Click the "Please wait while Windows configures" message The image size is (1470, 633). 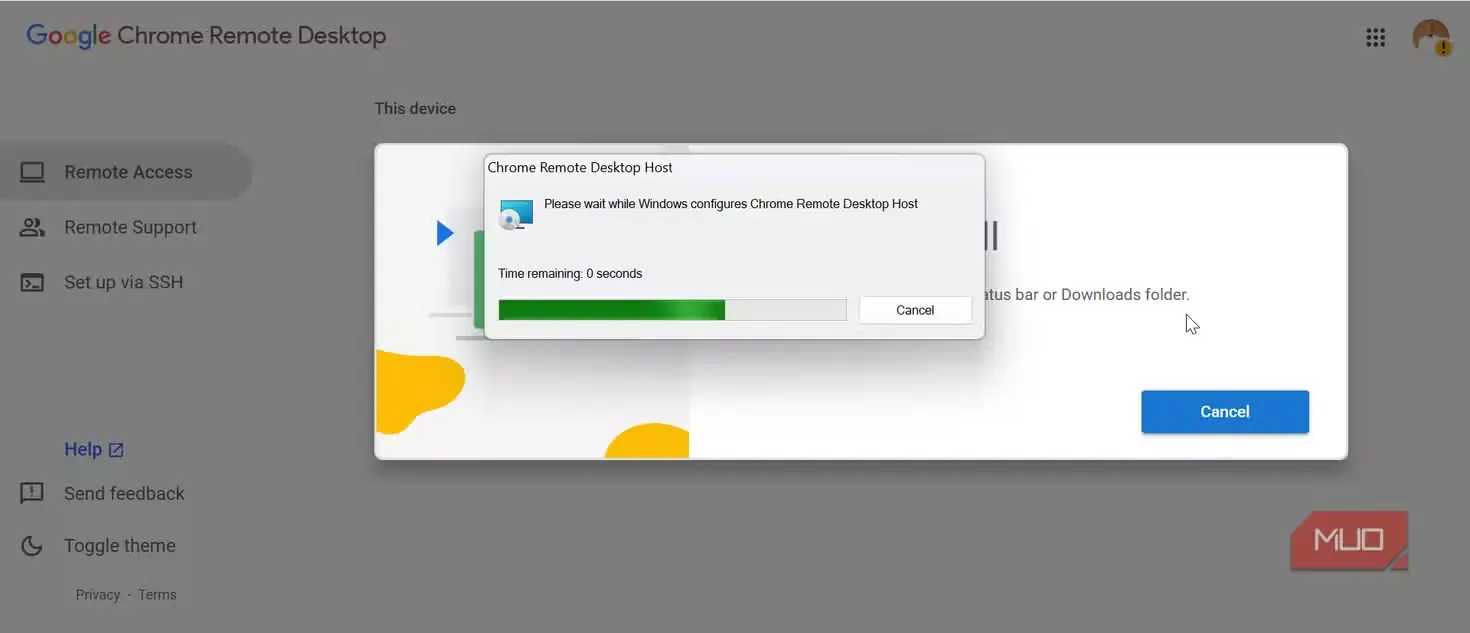pyautogui.click(x=731, y=204)
